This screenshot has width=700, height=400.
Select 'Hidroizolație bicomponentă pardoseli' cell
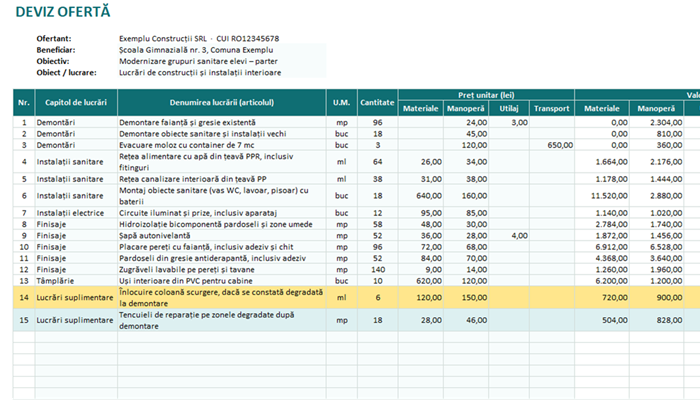222,224
